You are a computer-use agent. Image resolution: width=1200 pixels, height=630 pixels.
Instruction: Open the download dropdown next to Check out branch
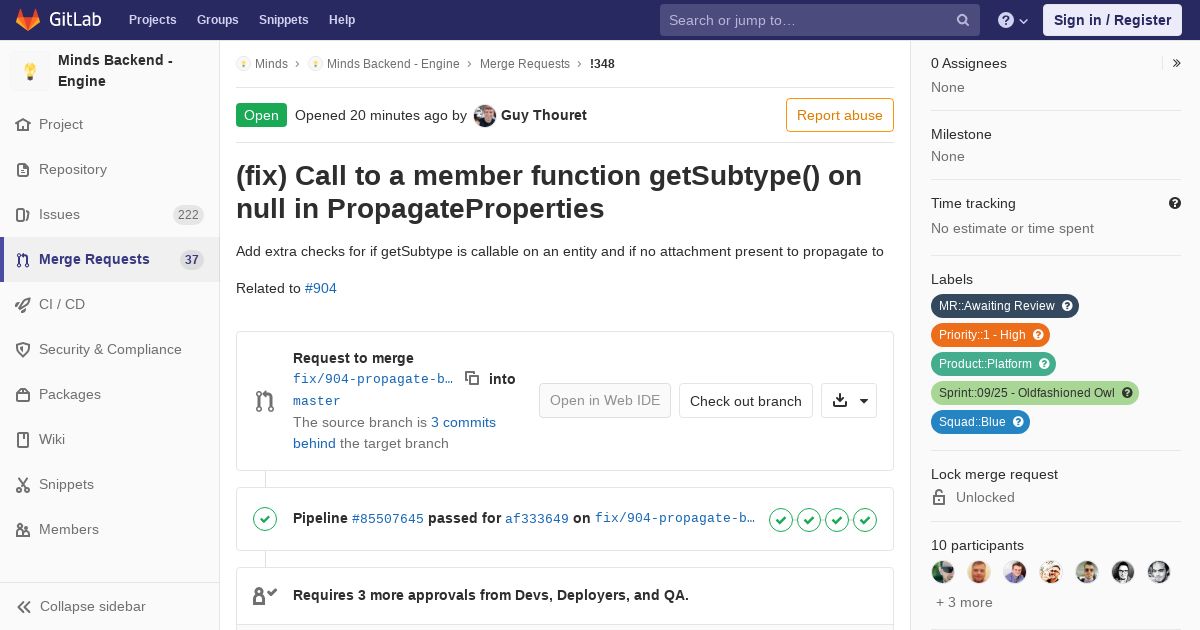coord(849,401)
